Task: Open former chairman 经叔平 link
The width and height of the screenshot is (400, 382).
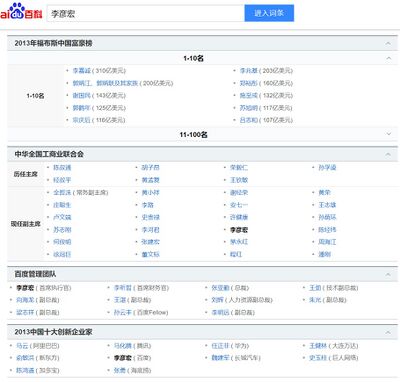Action: (x=62, y=180)
